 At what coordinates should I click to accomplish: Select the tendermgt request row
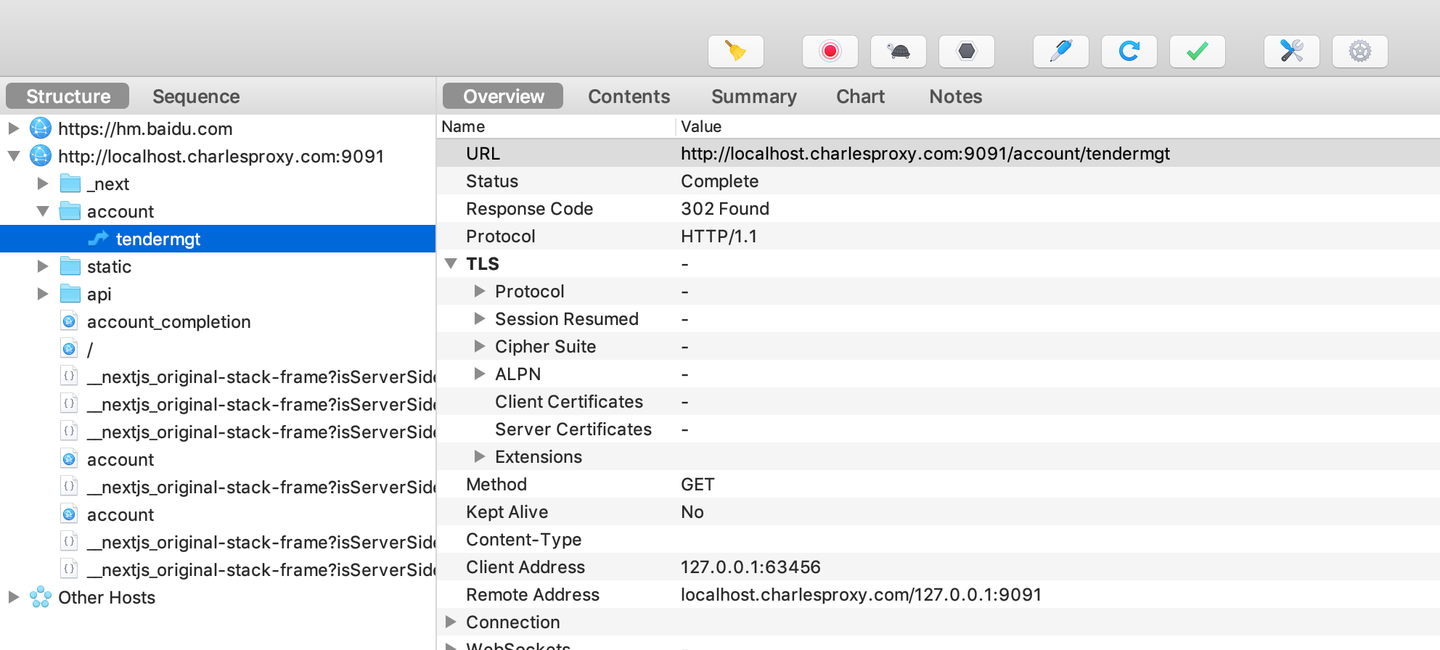point(218,239)
